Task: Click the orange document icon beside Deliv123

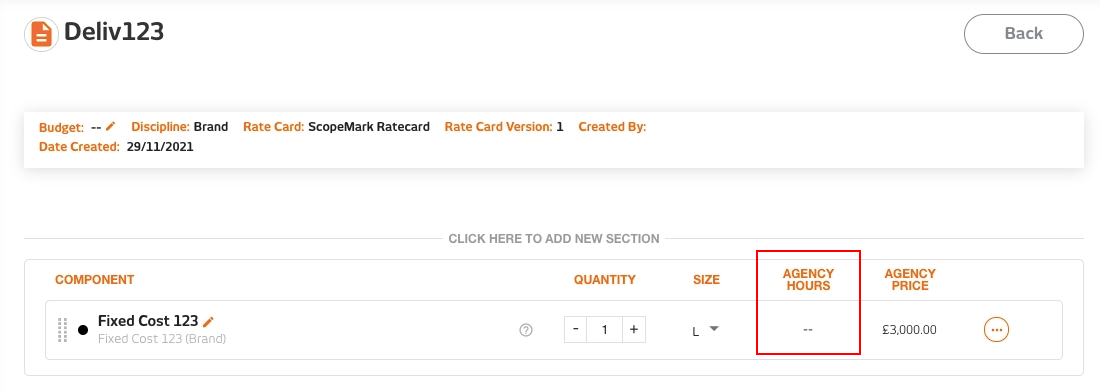Action: click(x=41, y=34)
